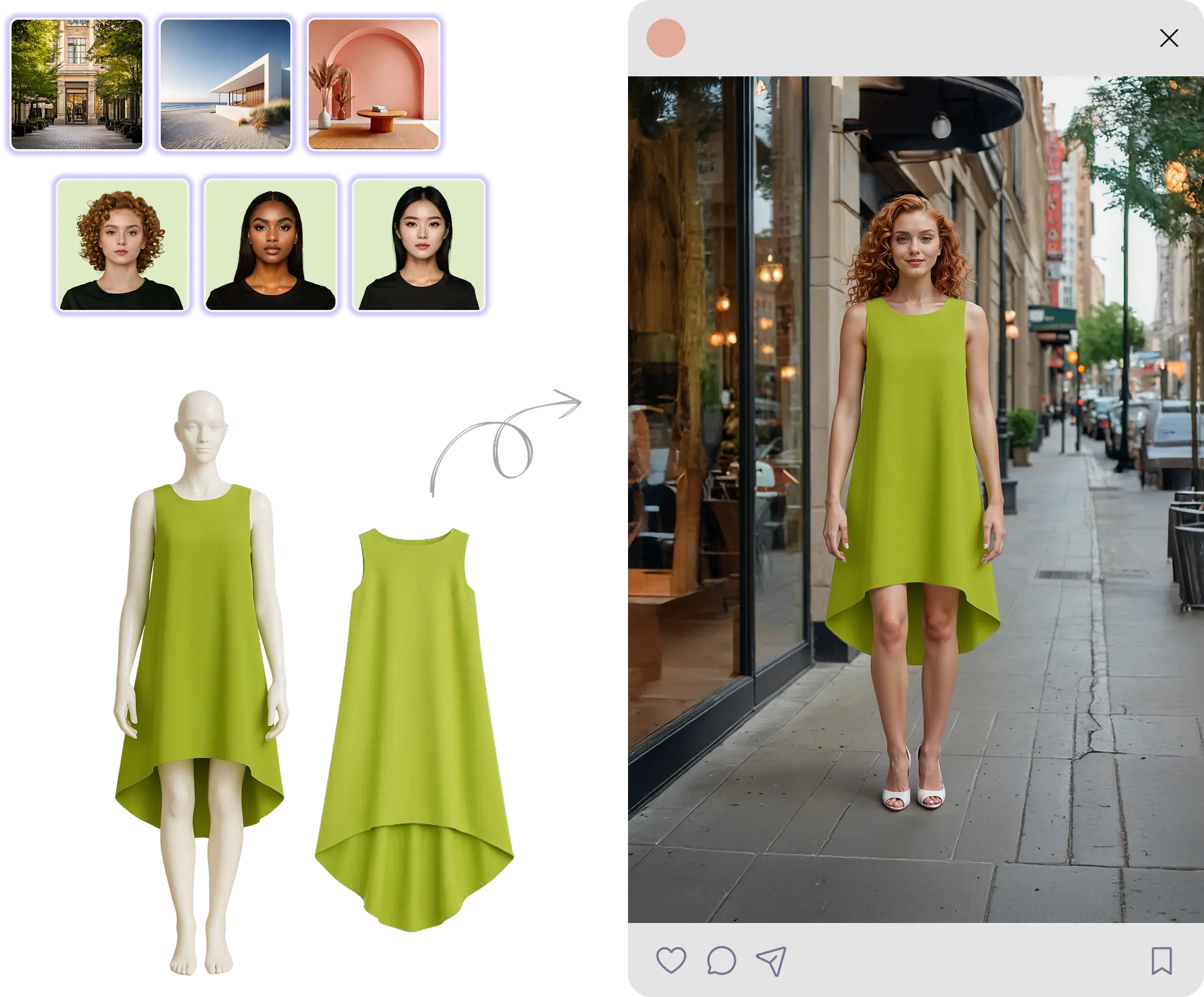Image resolution: width=1204 pixels, height=997 pixels.
Task: Select the curly red-haired model thumbnail
Action: tap(121, 245)
